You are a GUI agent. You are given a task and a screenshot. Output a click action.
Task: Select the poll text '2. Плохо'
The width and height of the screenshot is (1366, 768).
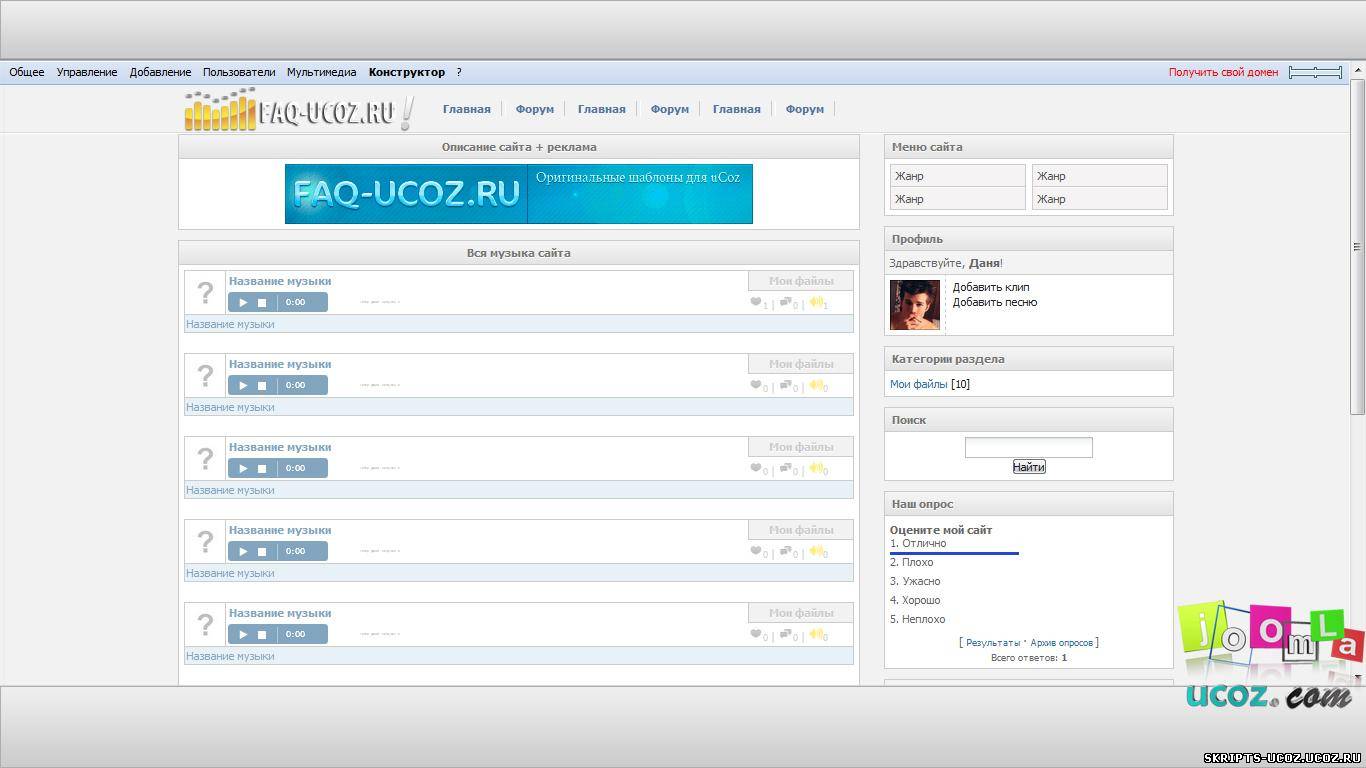912,562
